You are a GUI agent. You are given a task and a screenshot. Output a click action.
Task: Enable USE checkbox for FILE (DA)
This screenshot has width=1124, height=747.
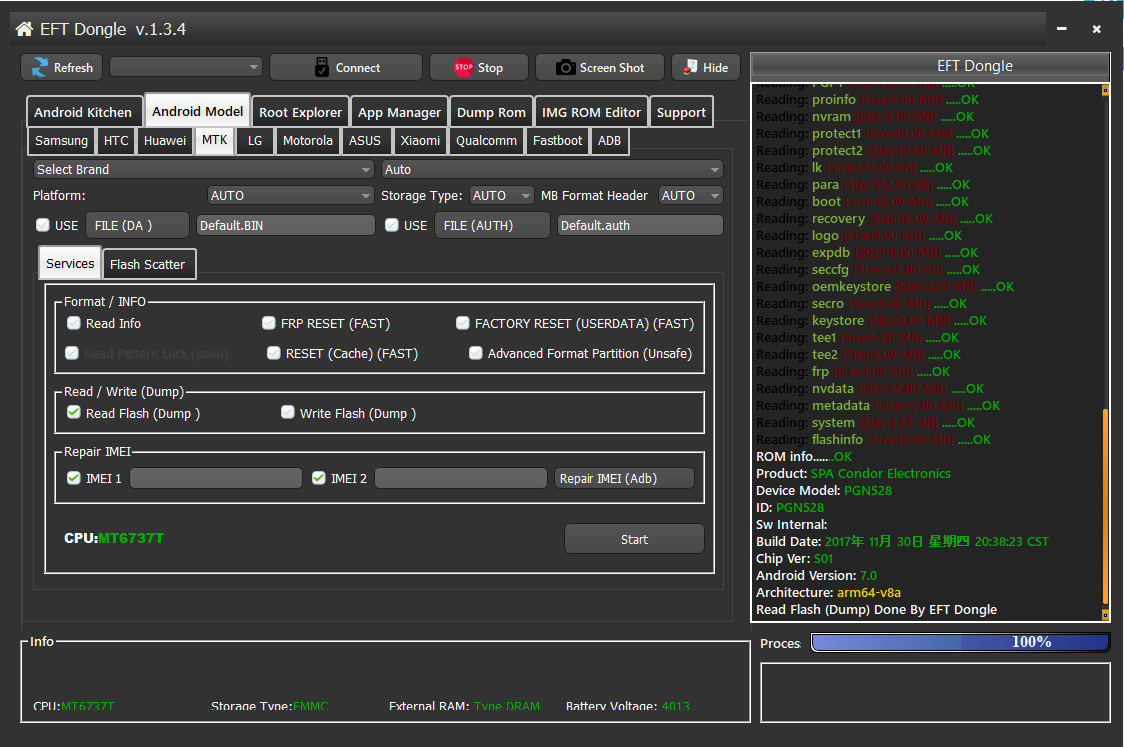(42, 225)
